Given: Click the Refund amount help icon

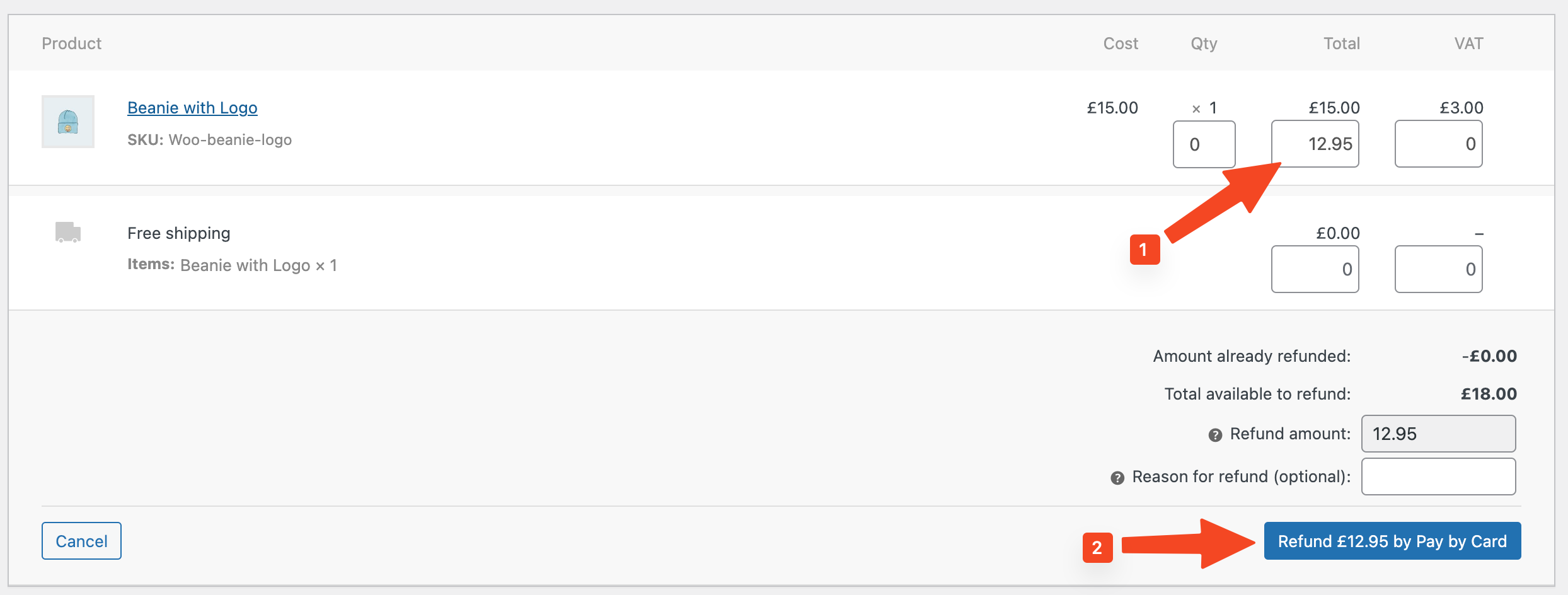Looking at the screenshot, I should pos(1215,435).
